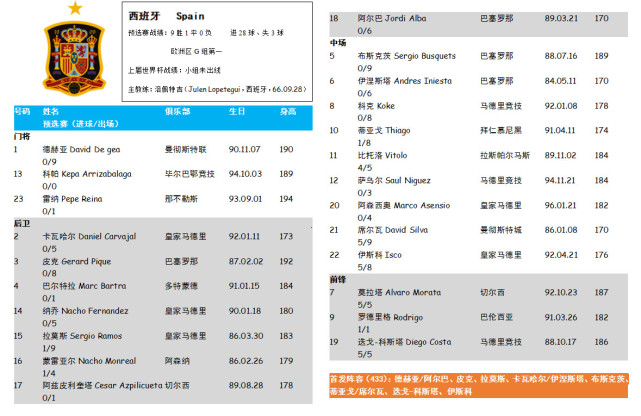
Task: Click the header column 俱乐部
Action: 177,111
